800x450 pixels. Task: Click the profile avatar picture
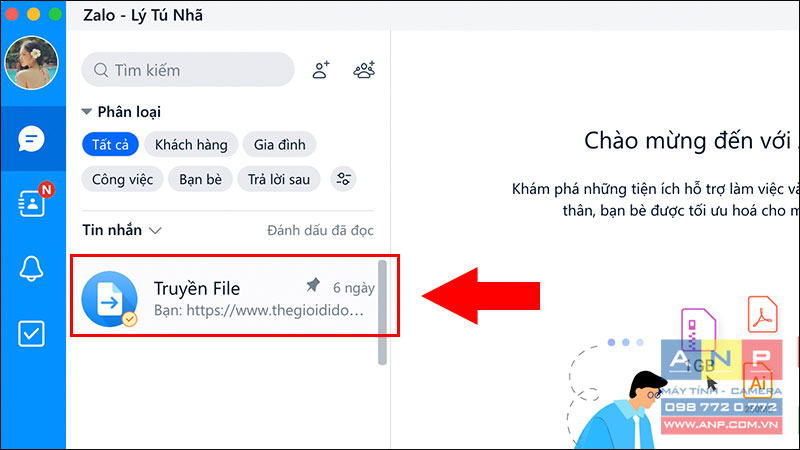pos(31,63)
